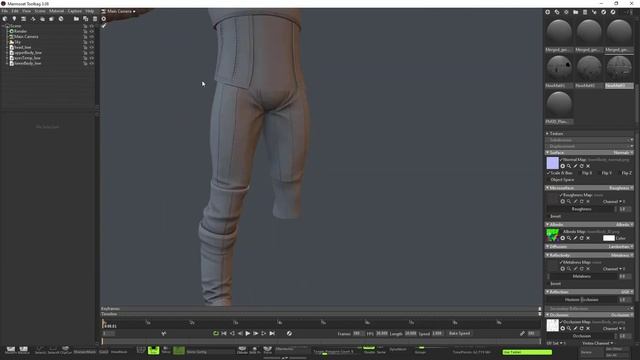Adjust the Metalness slider
640x360 pixels.
pos(582,276)
